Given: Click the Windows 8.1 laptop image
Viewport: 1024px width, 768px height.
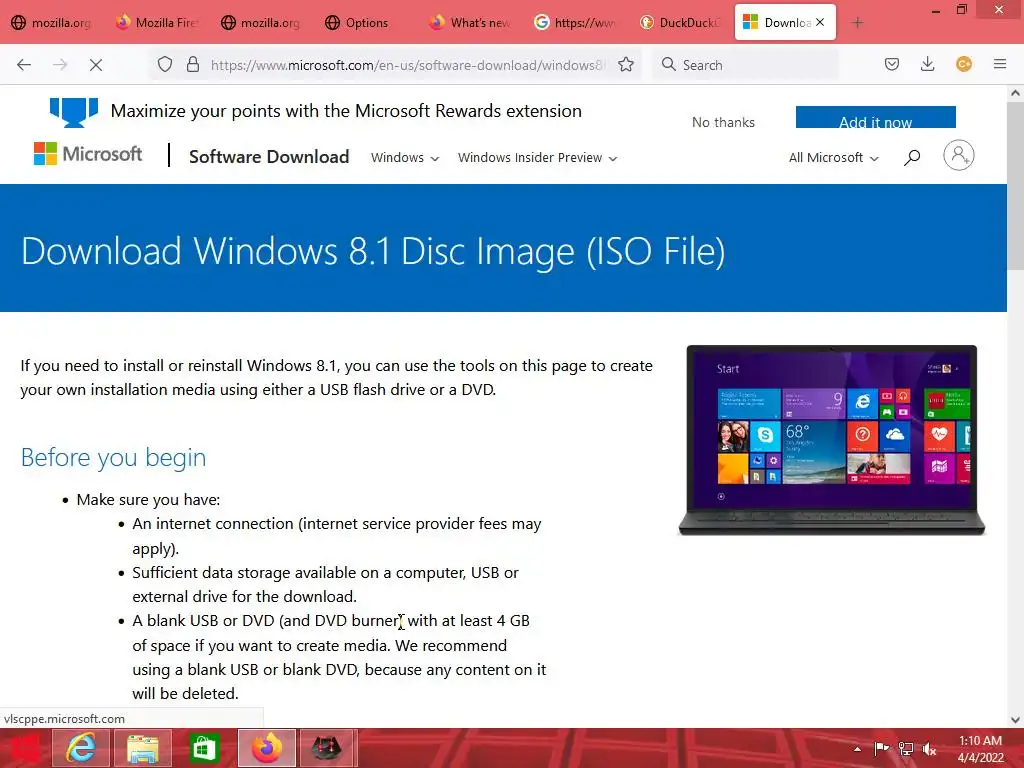Looking at the screenshot, I should [x=831, y=440].
